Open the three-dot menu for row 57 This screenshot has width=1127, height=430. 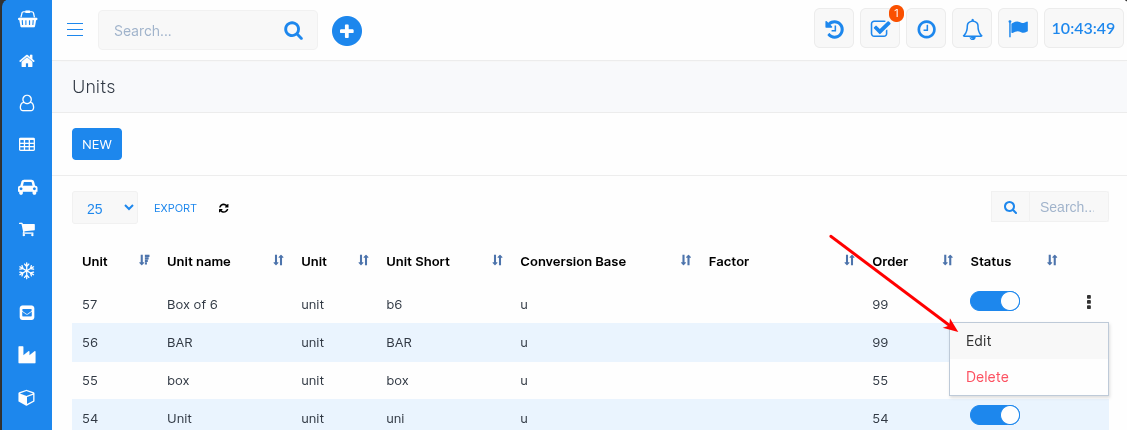1088,302
